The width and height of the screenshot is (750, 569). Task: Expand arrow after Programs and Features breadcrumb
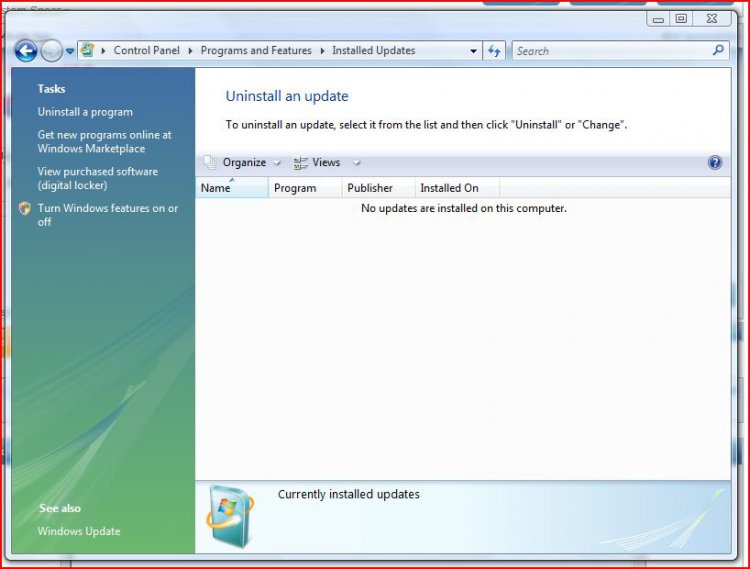click(x=322, y=51)
